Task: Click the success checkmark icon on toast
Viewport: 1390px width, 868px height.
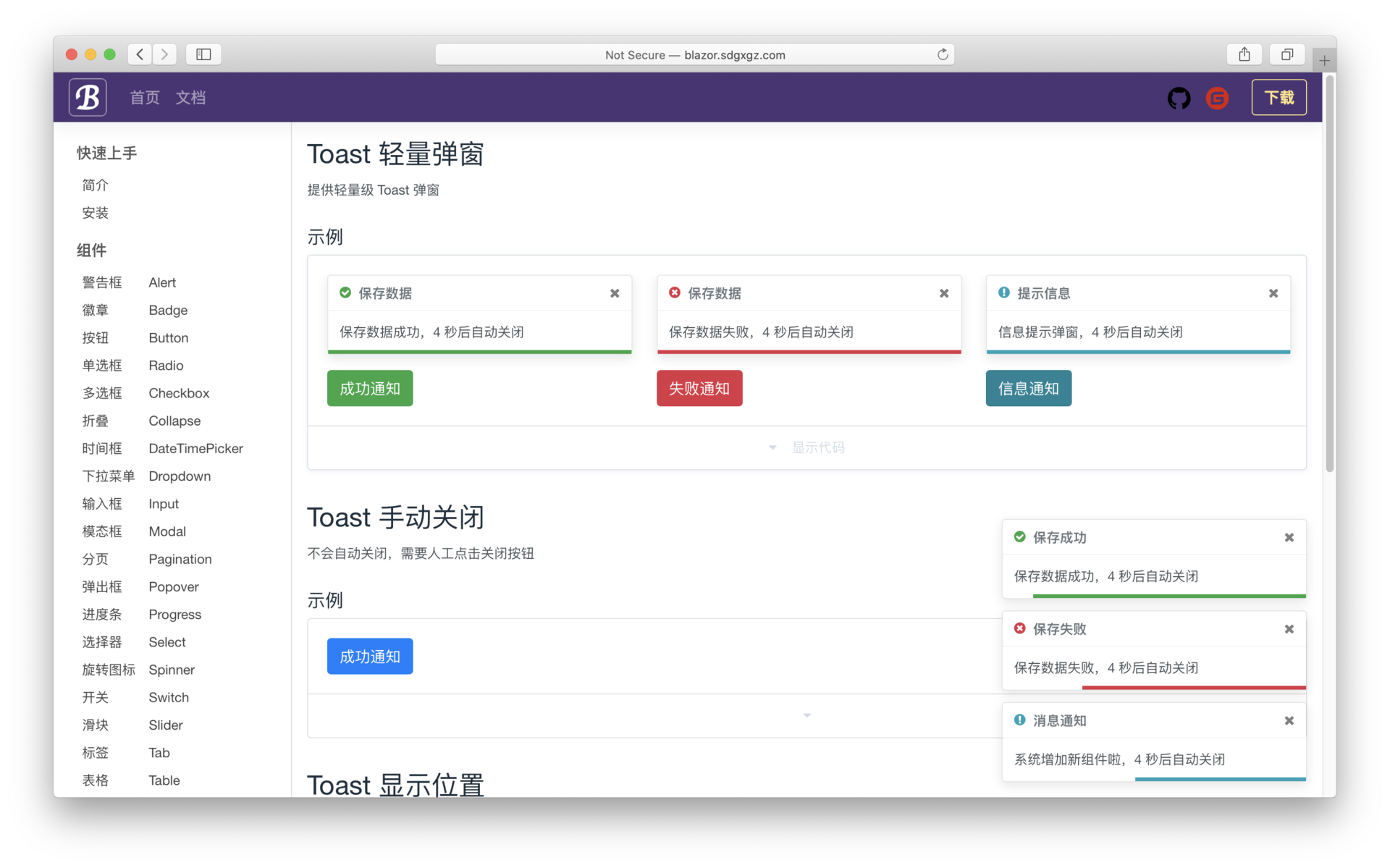Action: pyautogui.click(x=344, y=292)
